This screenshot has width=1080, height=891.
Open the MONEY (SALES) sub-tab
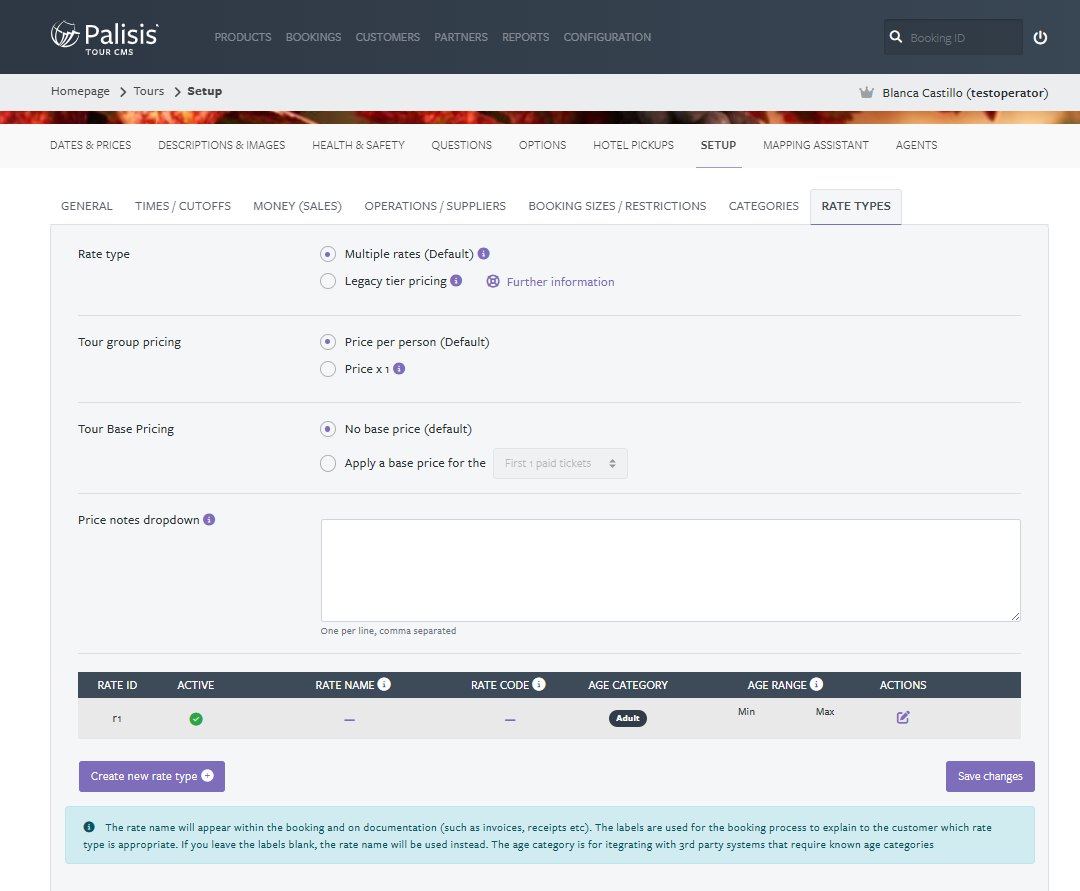click(297, 206)
